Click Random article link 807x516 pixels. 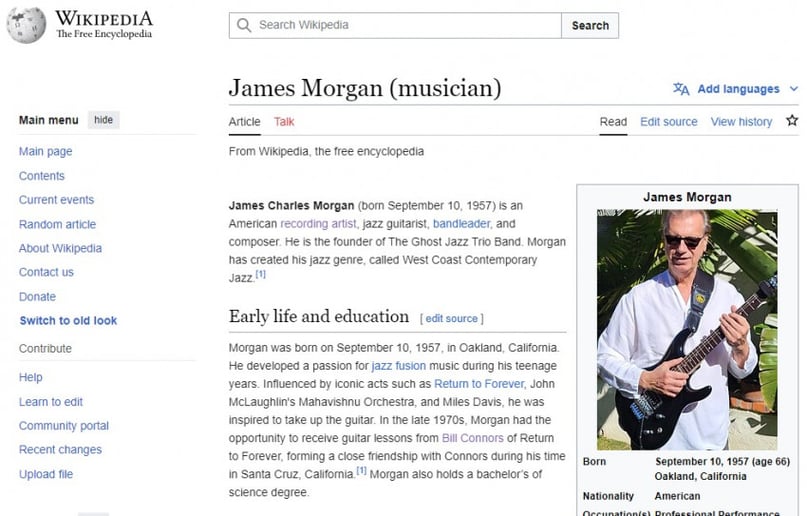pyautogui.click(x=57, y=224)
